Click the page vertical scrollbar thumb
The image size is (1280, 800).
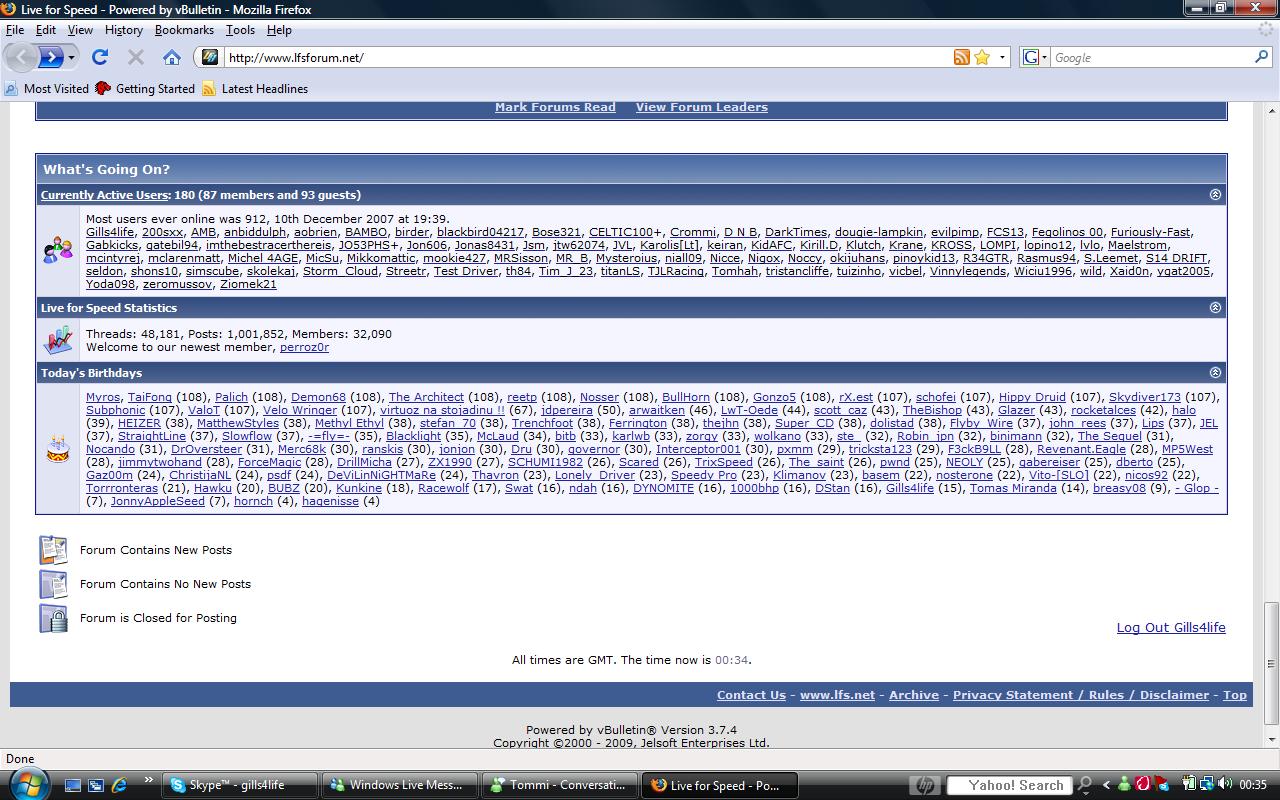(x=1272, y=661)
